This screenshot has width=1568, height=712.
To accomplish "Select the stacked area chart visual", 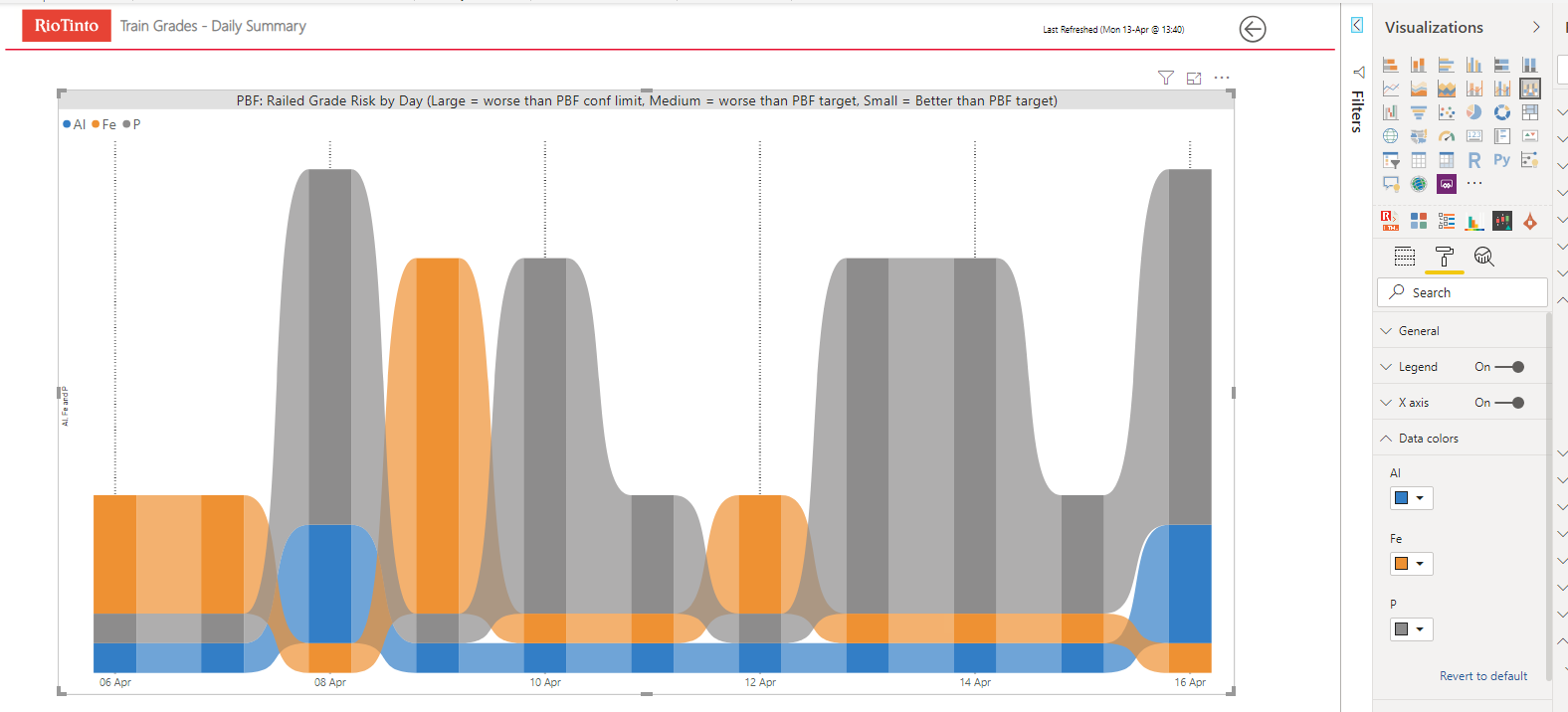I will point(1447,89).
